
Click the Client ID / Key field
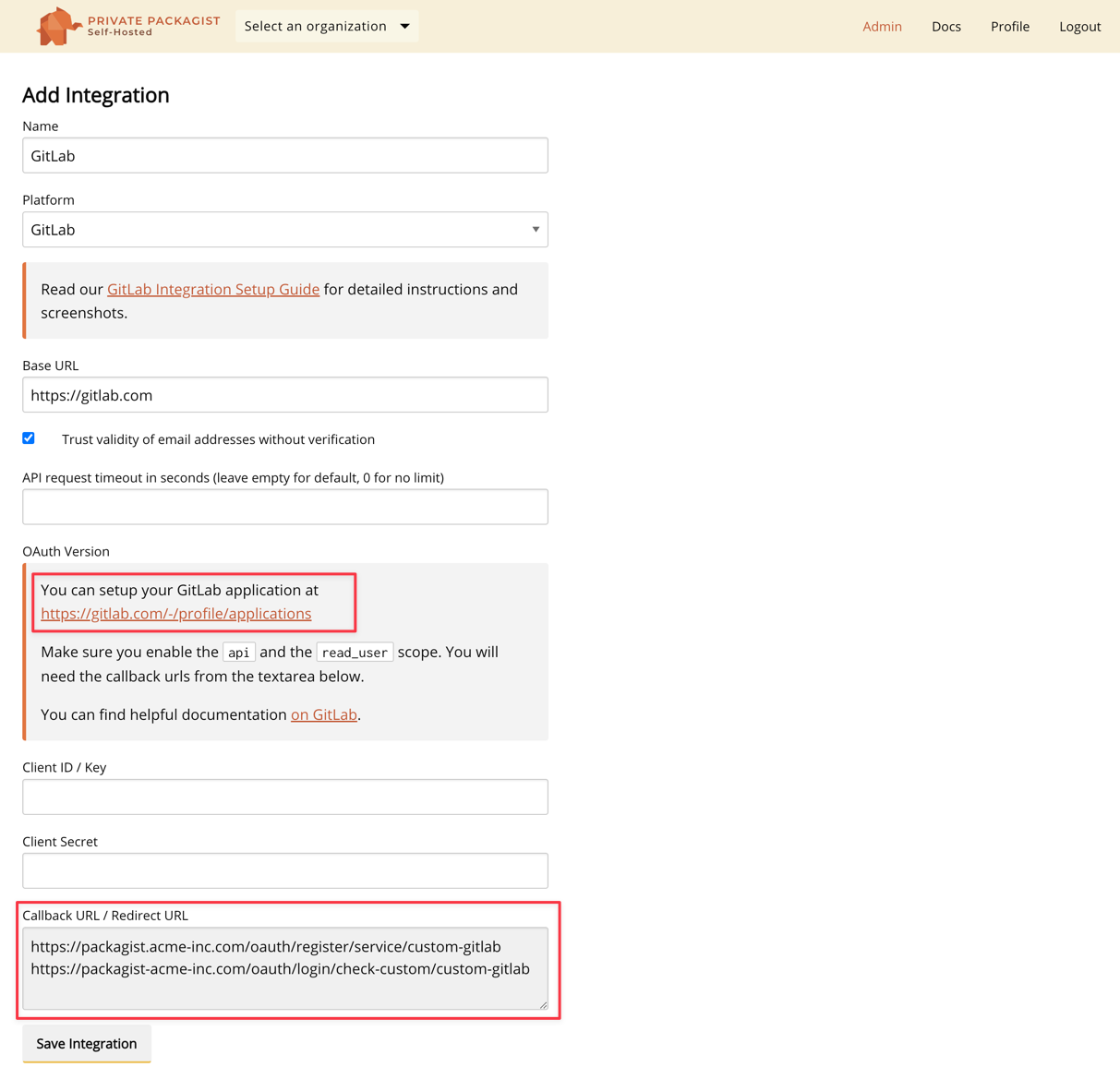click(284, 797)
